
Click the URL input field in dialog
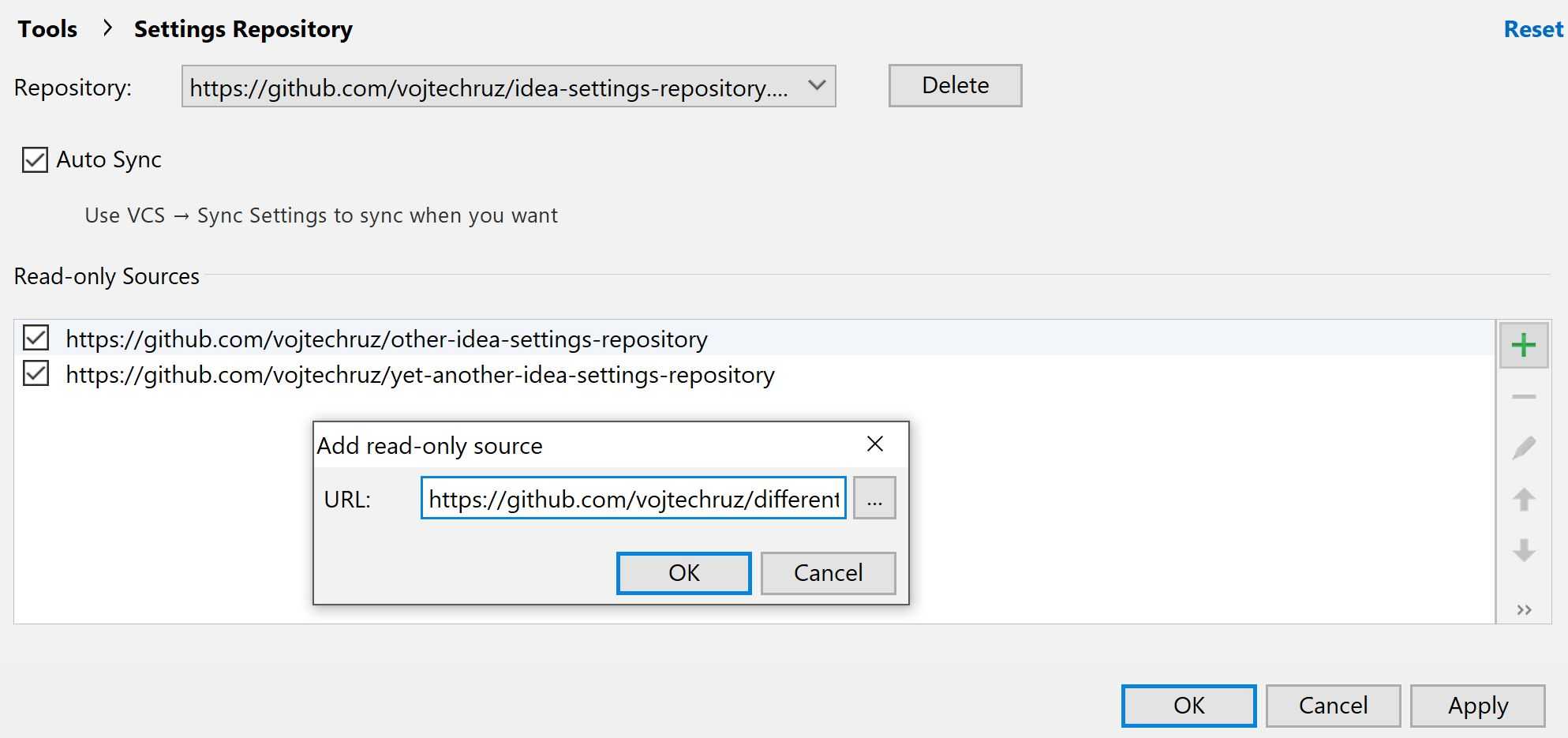pos(633,499)
